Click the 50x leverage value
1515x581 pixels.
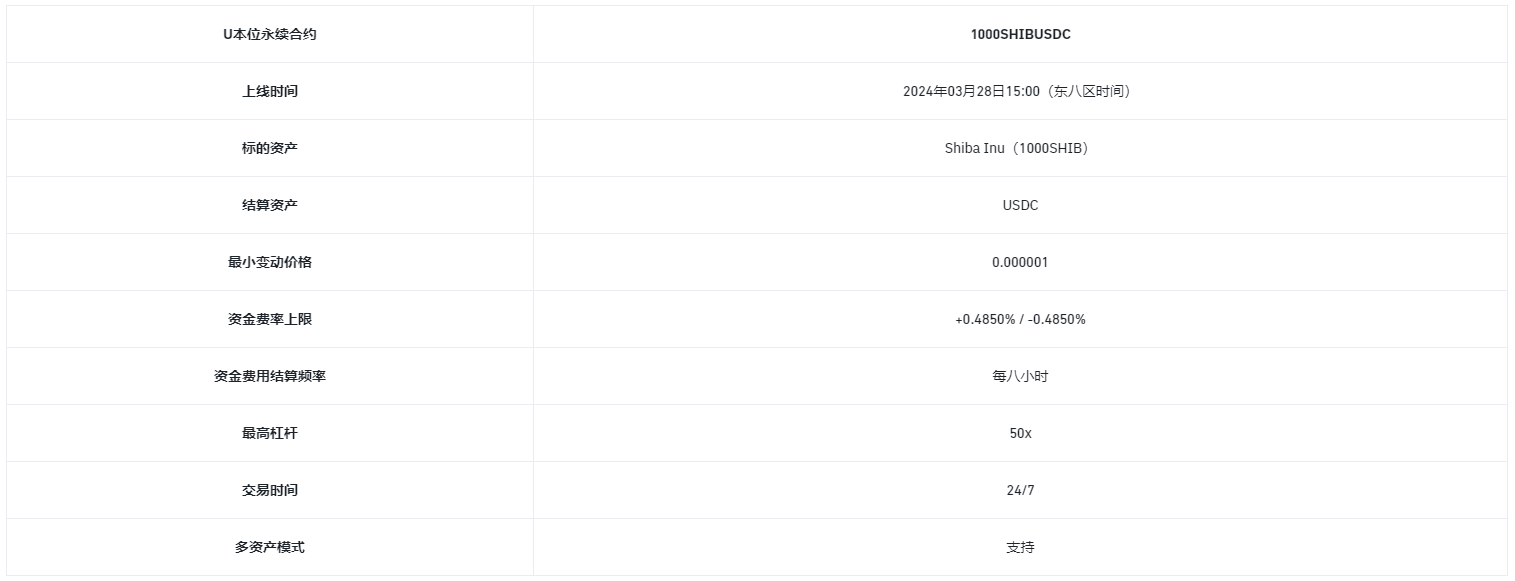tap(1020, 433)
